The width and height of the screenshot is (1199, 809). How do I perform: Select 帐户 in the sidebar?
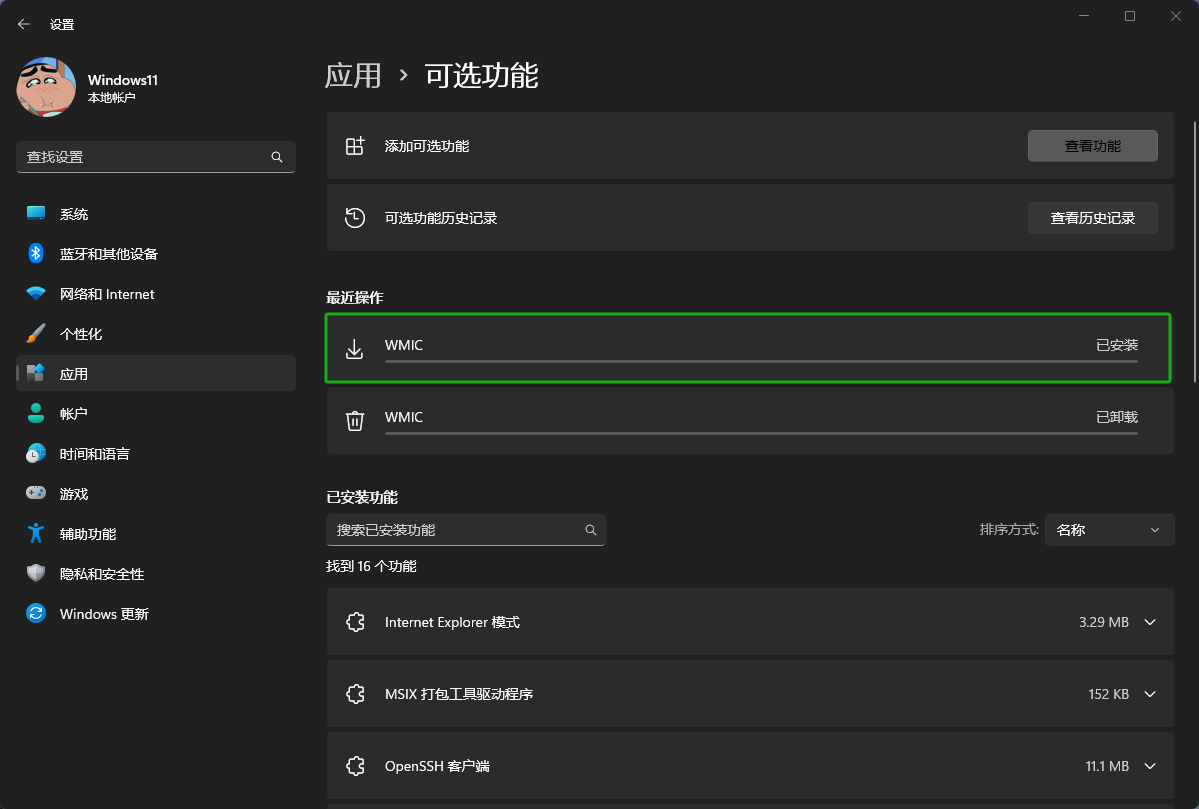tap(74, 414)
